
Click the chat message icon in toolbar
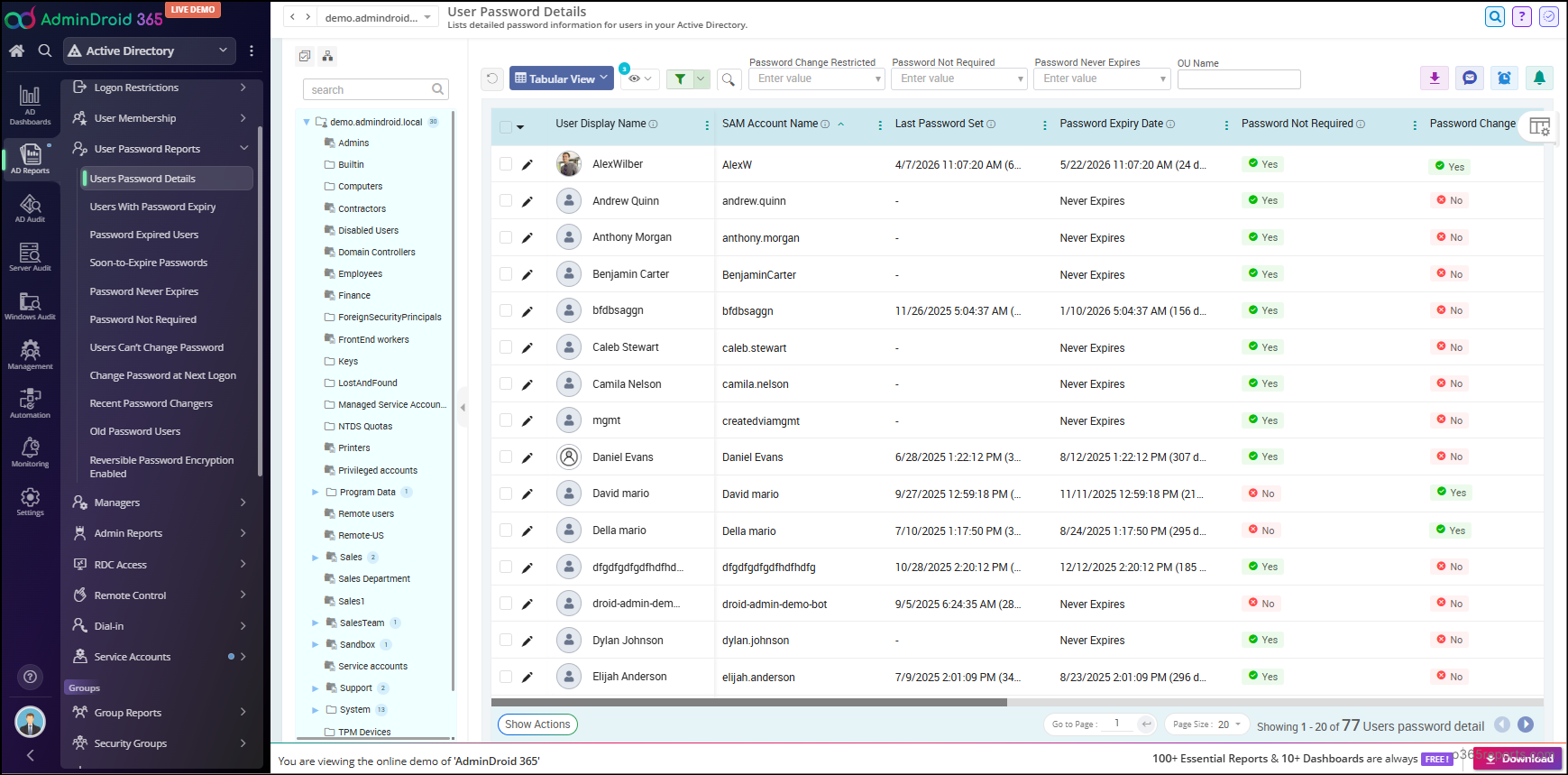point(1470,78)
